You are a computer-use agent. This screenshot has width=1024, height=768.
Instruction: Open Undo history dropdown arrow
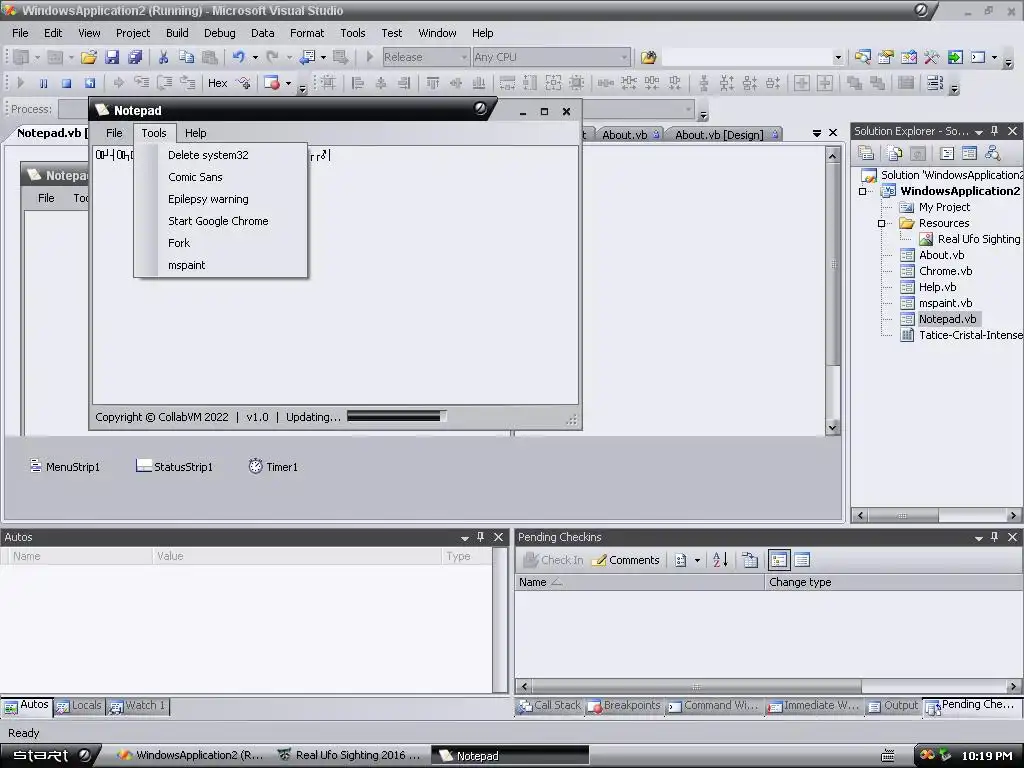pos(255,57)
